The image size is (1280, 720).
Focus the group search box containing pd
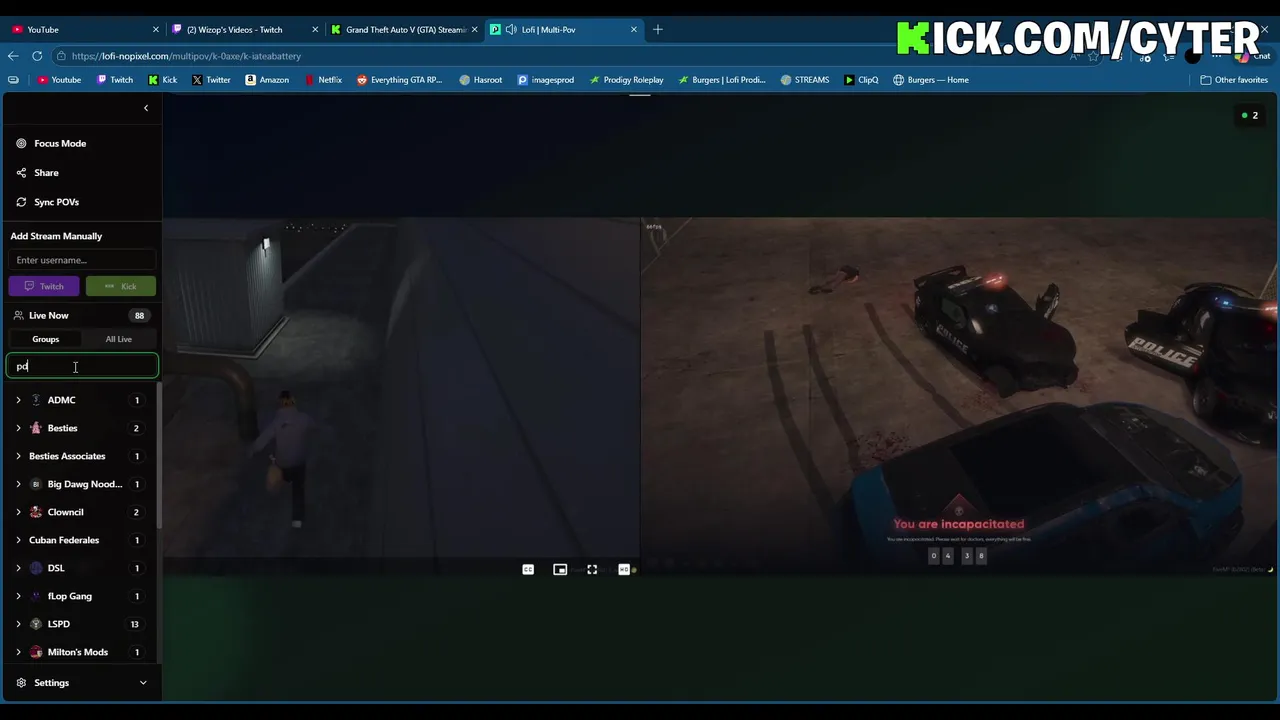click(82, 366)
